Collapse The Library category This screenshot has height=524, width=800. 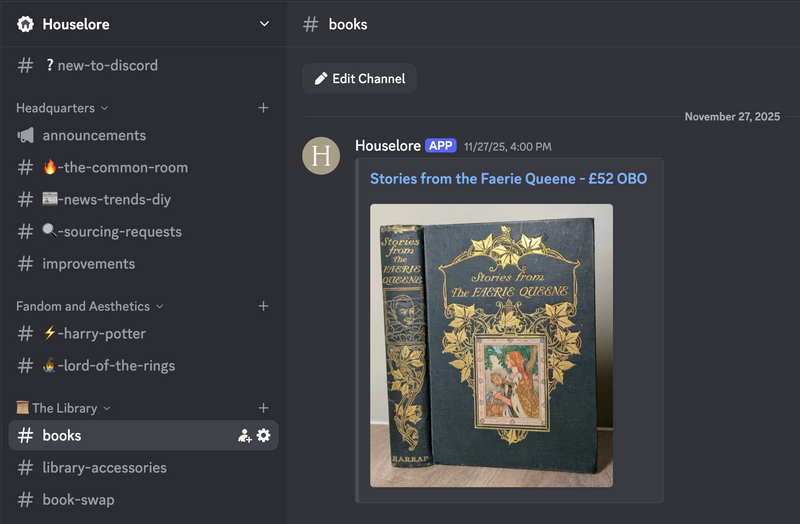coord(64,408)
